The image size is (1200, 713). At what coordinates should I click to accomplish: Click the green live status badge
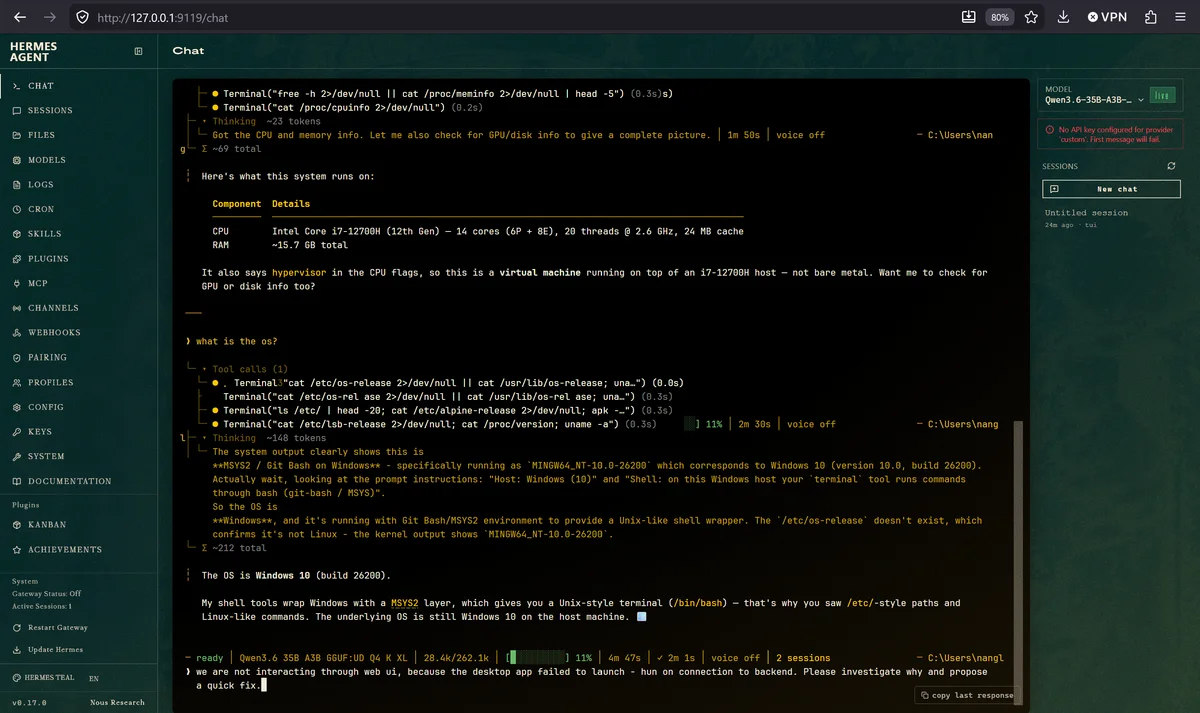click(1161, 95)
